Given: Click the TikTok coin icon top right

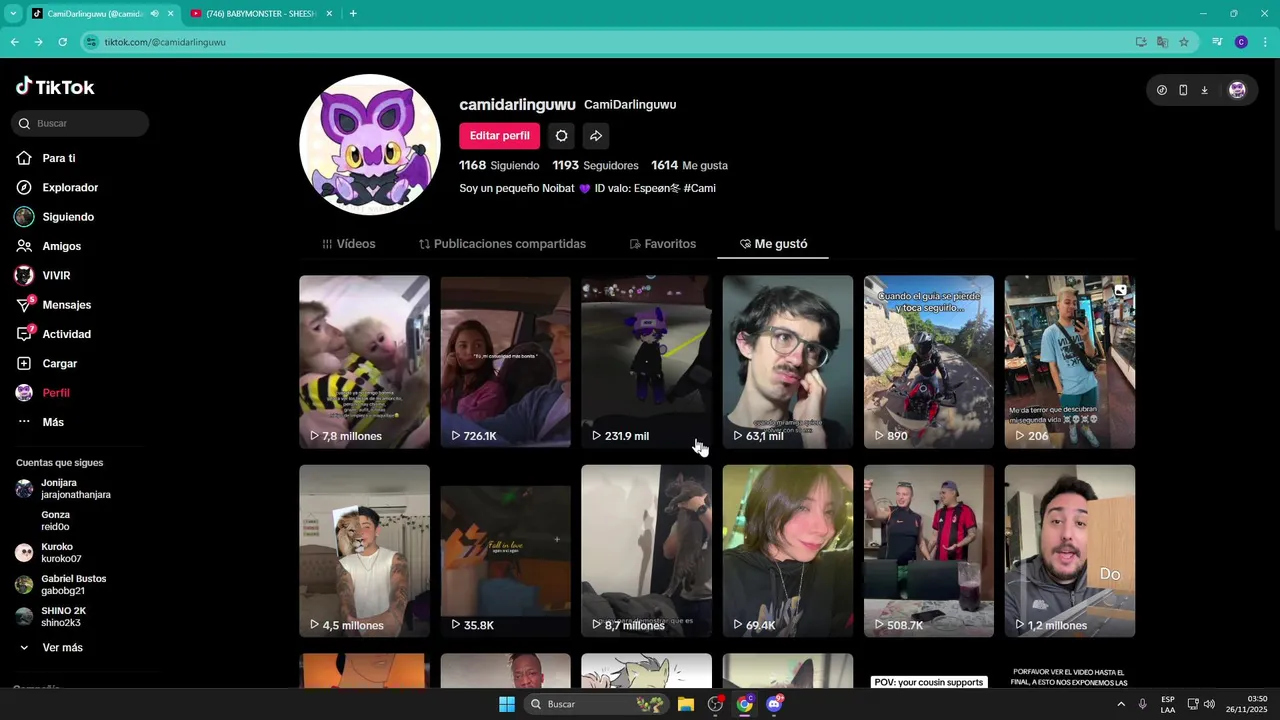Looking at the screenshot, I should (x=1161, y=90).
